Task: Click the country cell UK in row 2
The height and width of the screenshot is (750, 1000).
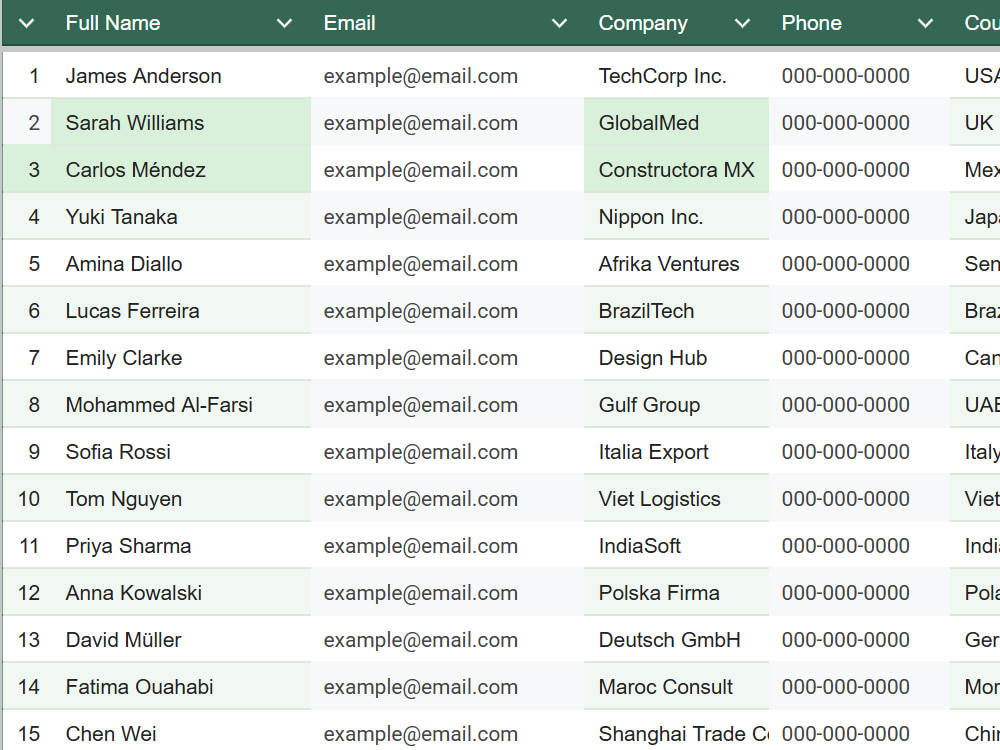Action: 975,122
